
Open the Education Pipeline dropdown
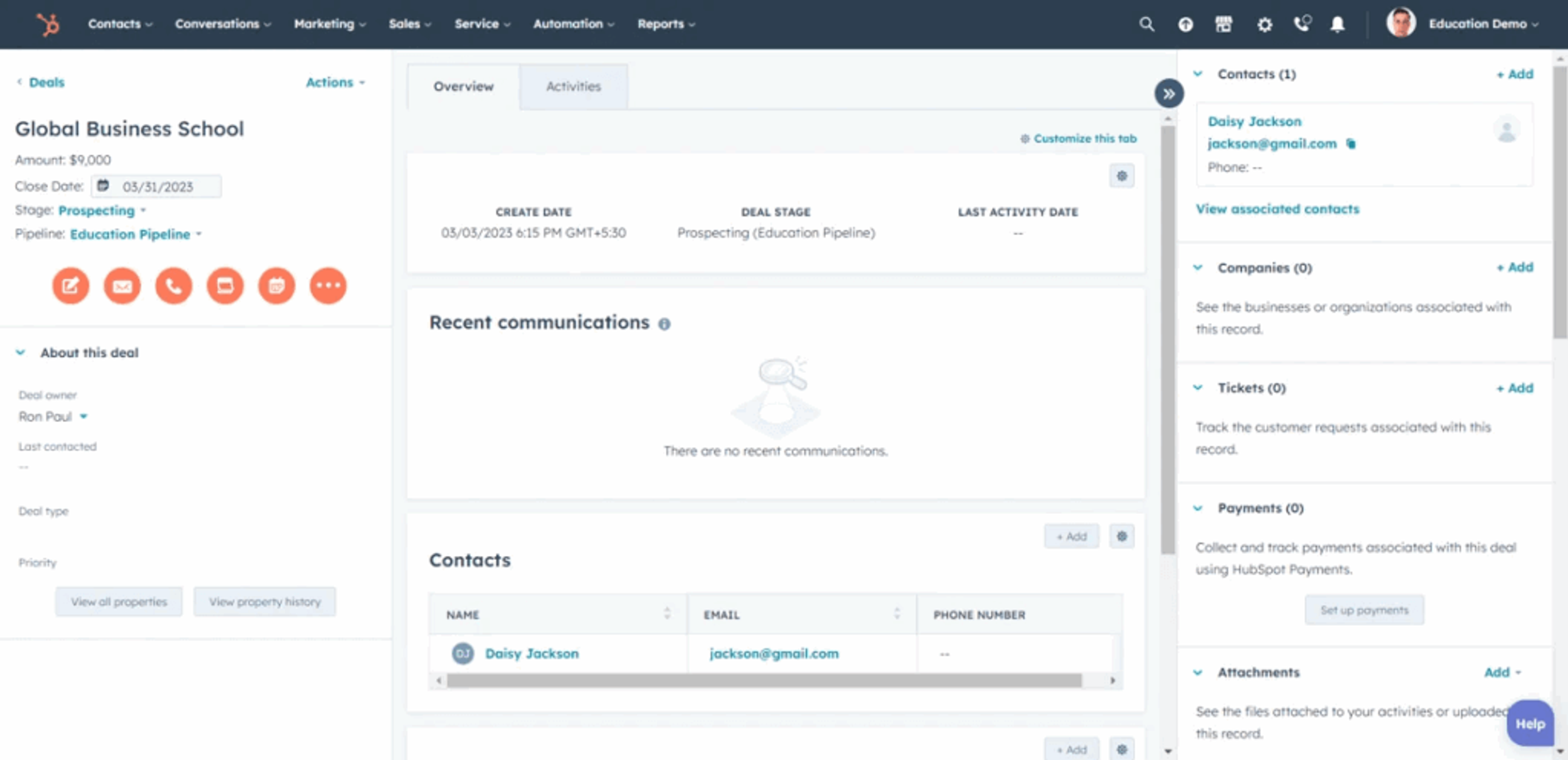[x=135, y=235]
